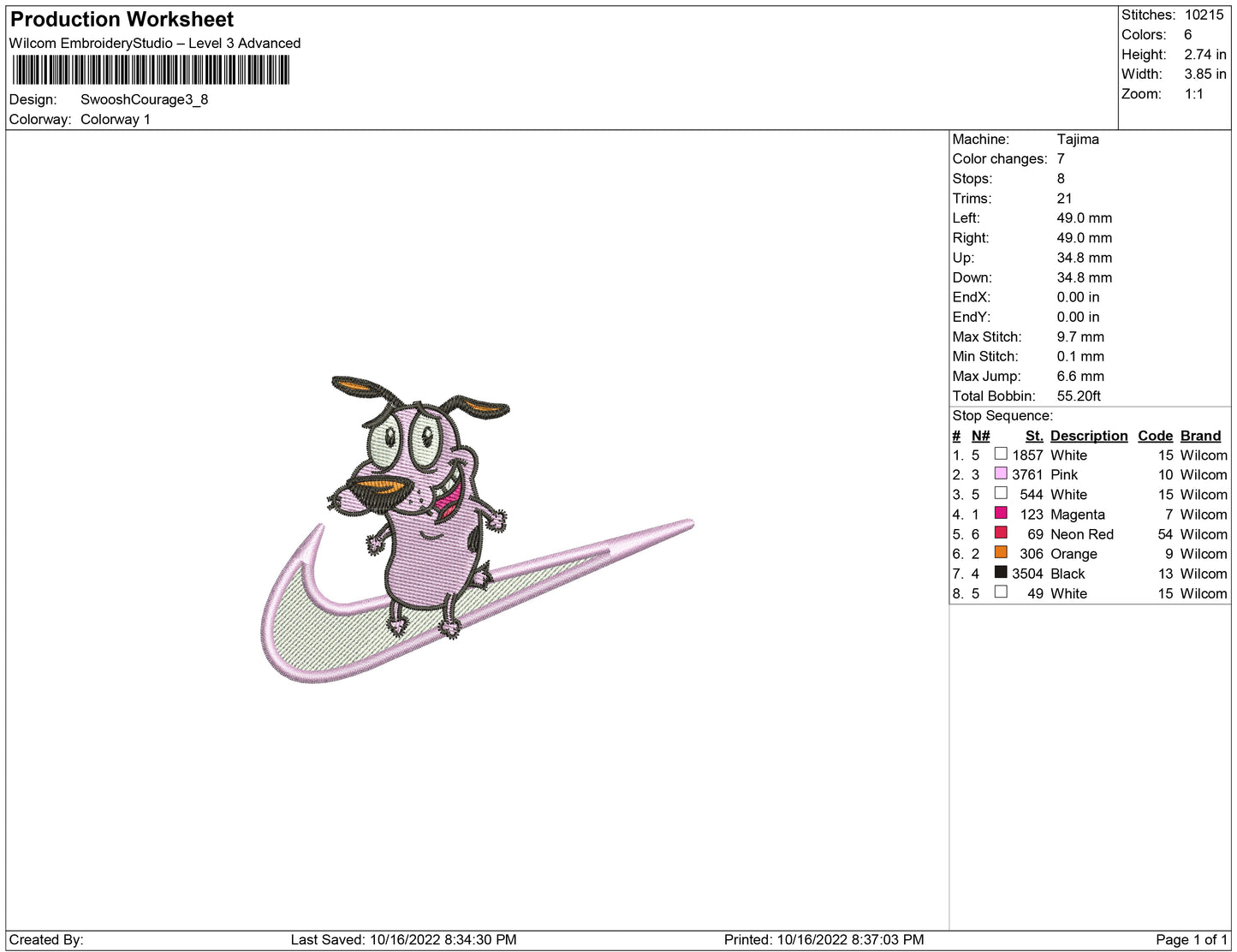Image resolution: width=1237 pixels, height=952 pixels.
Task: Click the stitch count "3761"
Action: pyautogui.click(x=1027, y=474)
